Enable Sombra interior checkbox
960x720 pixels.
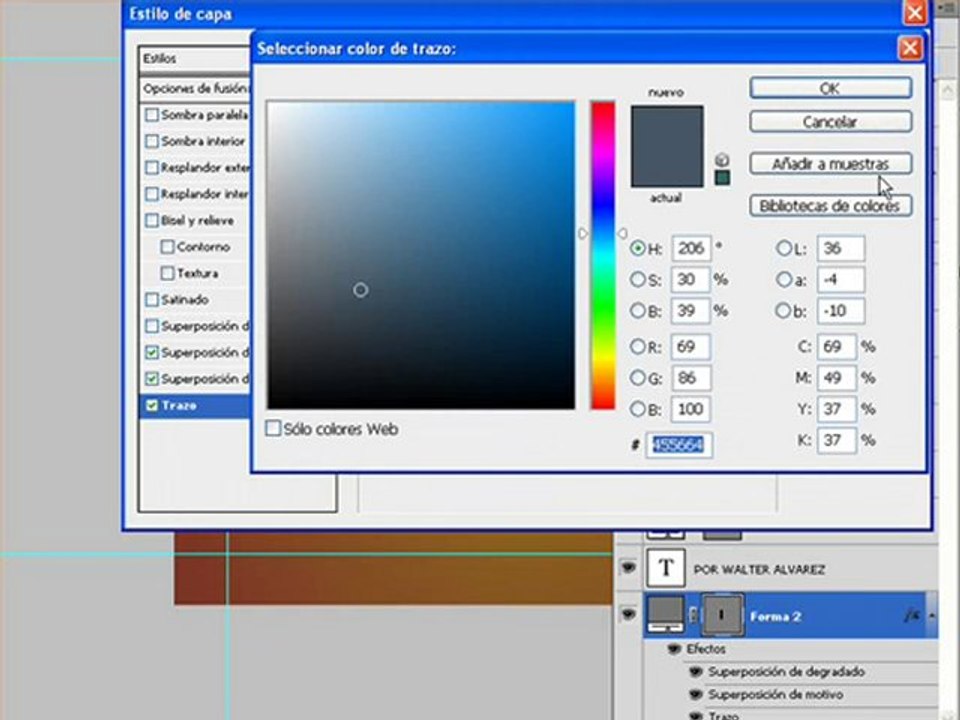pyautogui.click(x=152, y=141)
